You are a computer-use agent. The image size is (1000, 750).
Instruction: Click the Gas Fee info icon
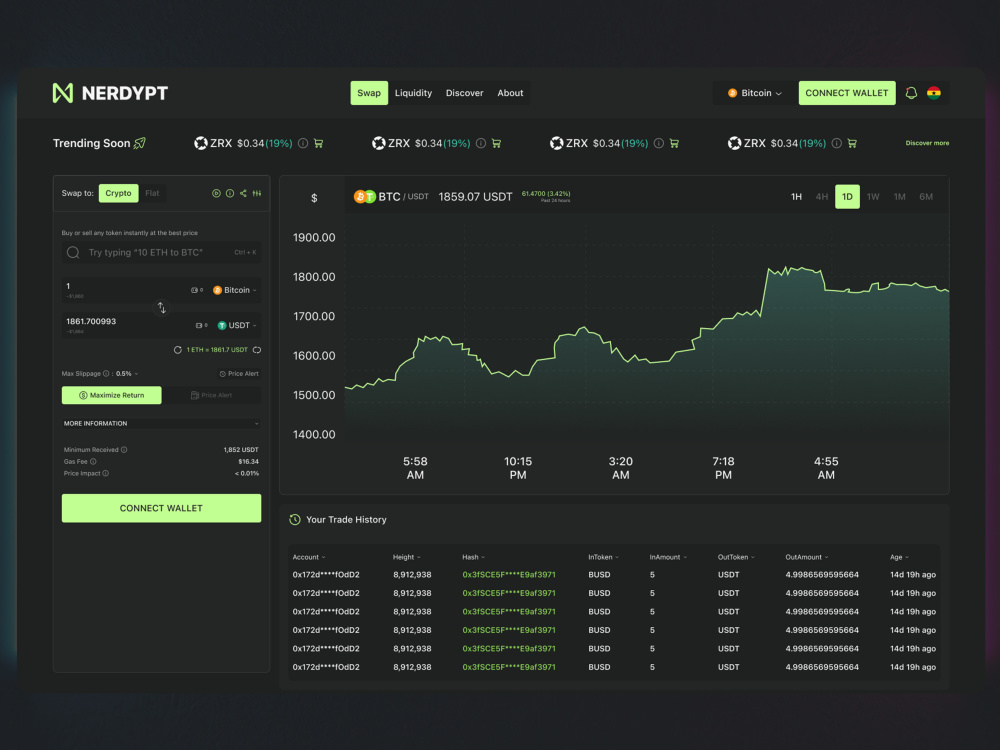coord(93,462)
